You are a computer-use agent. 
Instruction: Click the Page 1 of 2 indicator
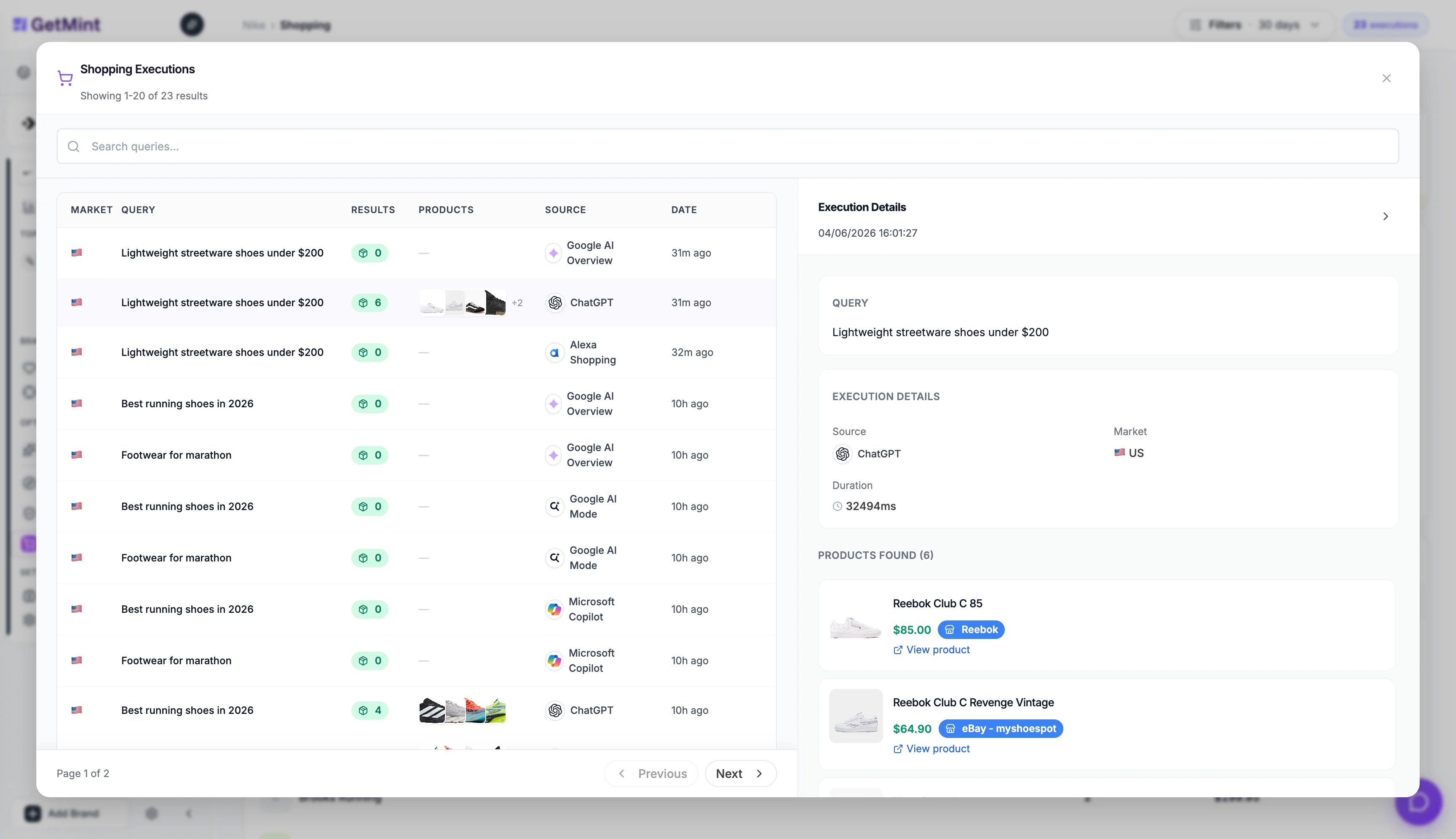click(x=83, y=773)
